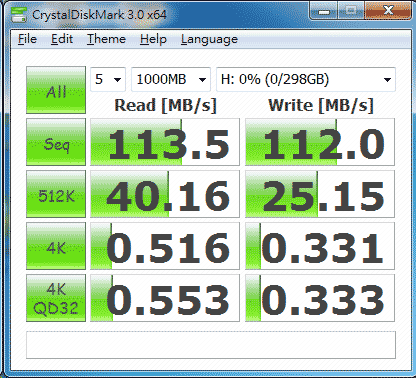Screen dimensions: 416x378
Task: Select the 4K QD32 read result 0.553
Action: tap(165, 298)
